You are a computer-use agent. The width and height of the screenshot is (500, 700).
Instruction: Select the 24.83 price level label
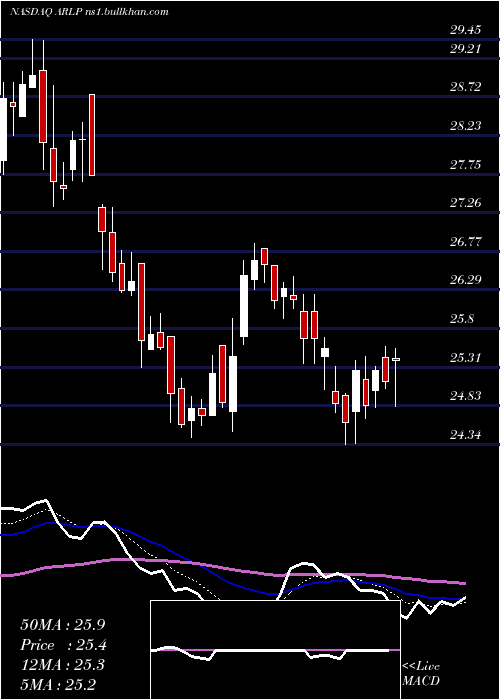[466, 396]
